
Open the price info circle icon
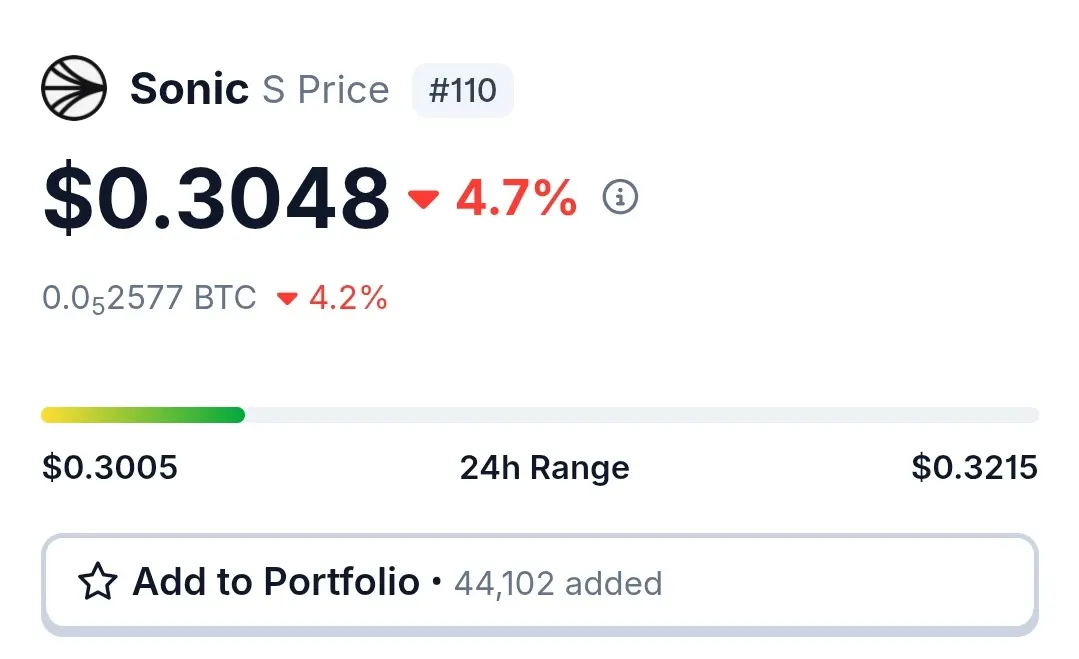click(x=620, y=197)
